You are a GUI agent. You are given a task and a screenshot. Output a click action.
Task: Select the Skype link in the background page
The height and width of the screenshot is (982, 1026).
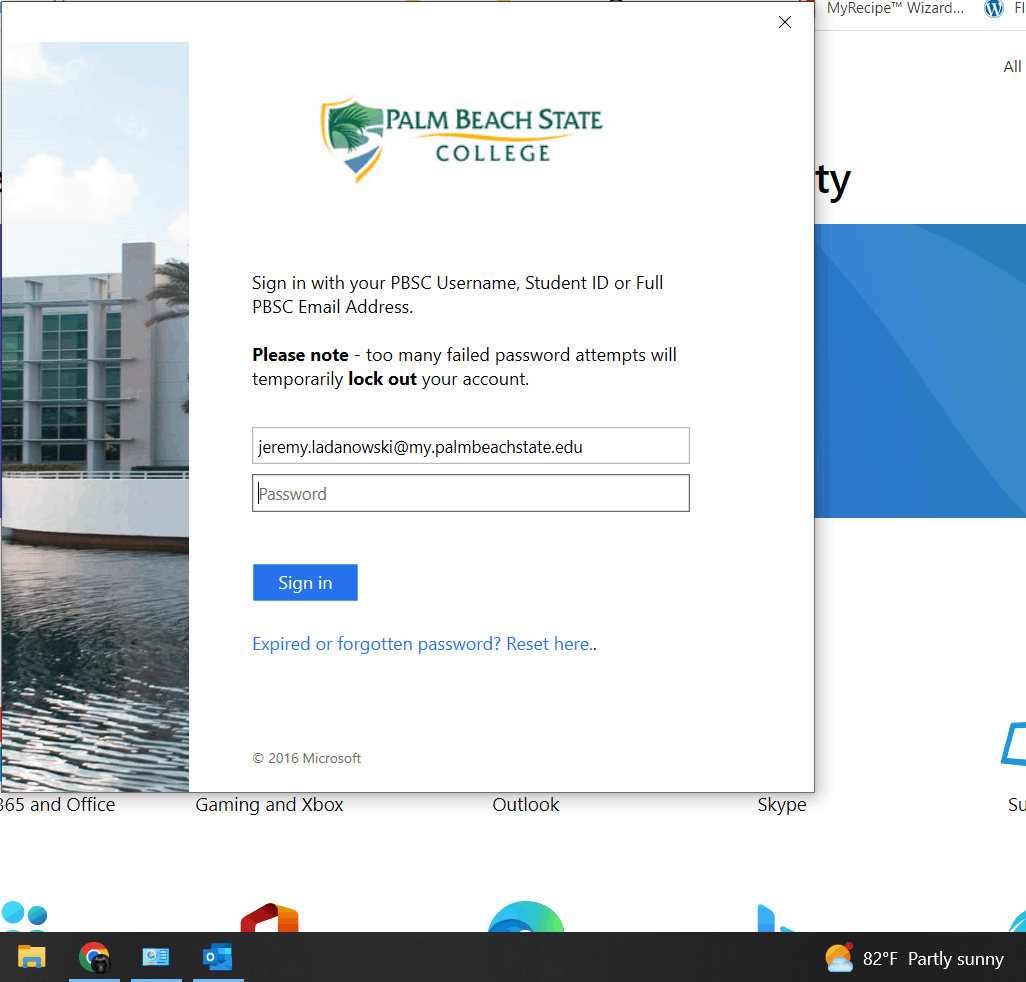781,805
